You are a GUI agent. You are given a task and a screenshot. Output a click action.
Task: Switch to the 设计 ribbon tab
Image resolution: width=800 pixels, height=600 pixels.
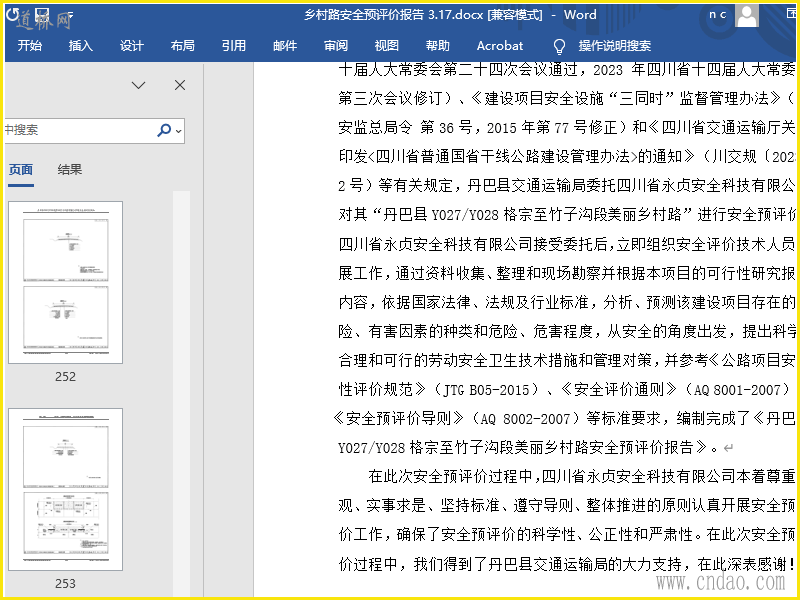tap(132, 45)
